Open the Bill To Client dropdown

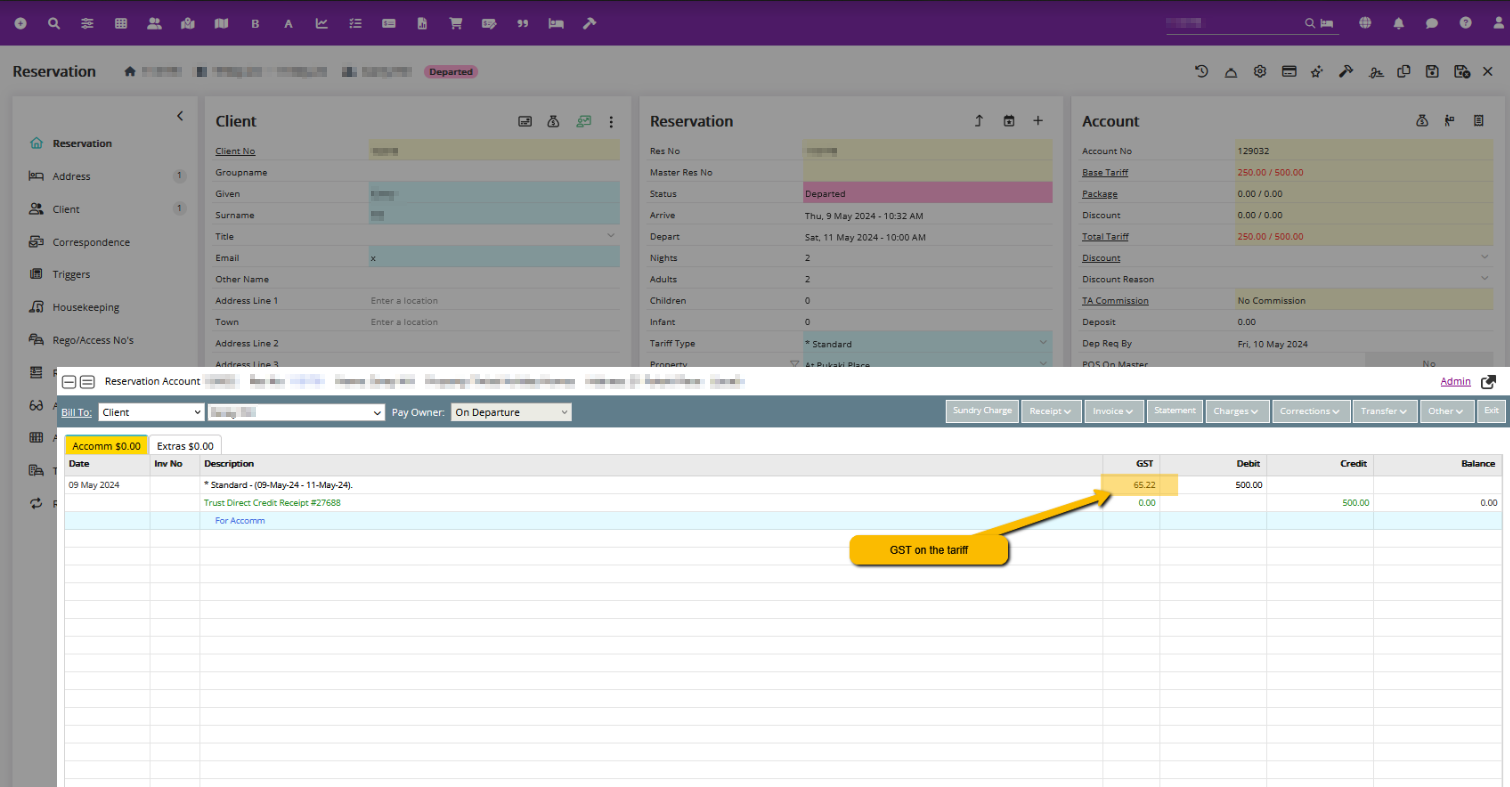[151, 412]
